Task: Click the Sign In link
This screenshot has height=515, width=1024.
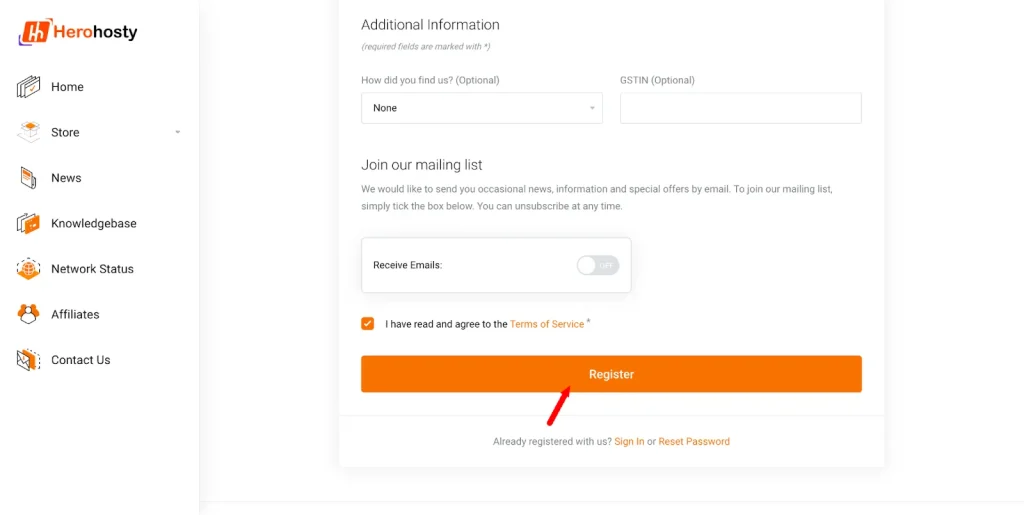Action: coord(629,441)
